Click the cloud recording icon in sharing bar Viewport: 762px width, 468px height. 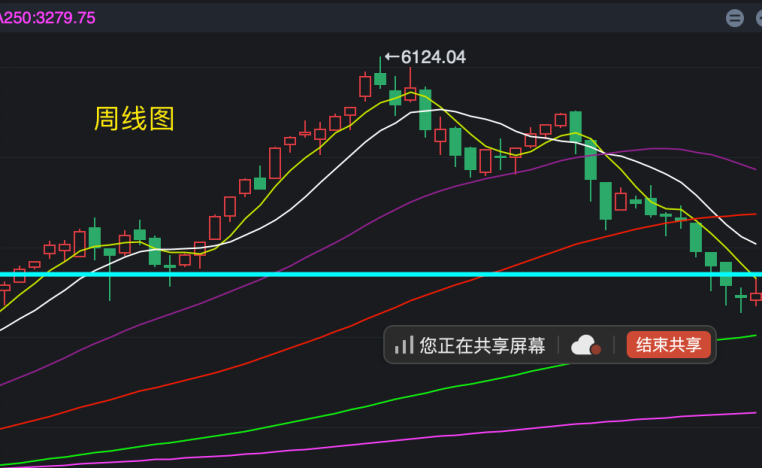coord(586,345)
